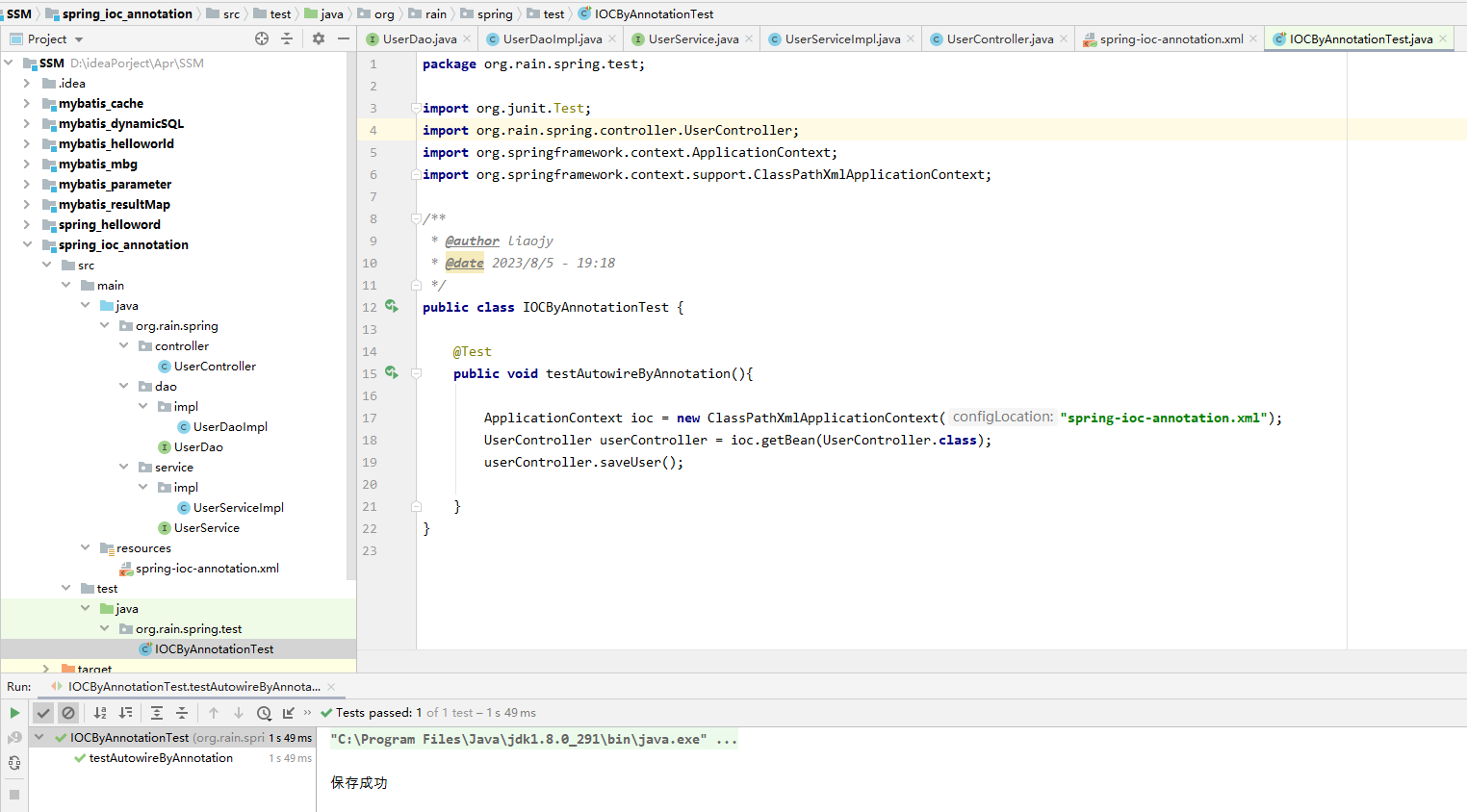Select testAutowireByAnnotation test result
The width and height of the screenshot is (1467, 812).
click(x=161, y=758)
